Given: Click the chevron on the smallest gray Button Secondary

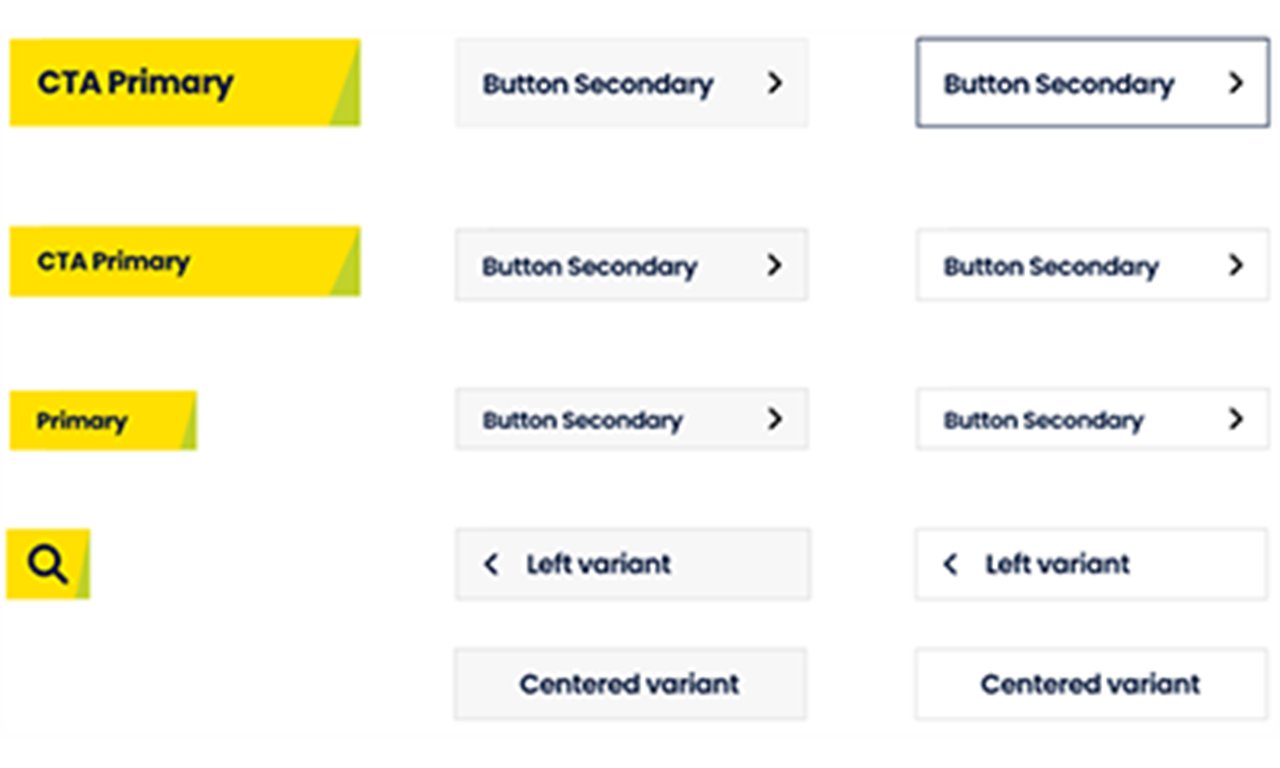Looking at the screenshot, I should point(775,419).
